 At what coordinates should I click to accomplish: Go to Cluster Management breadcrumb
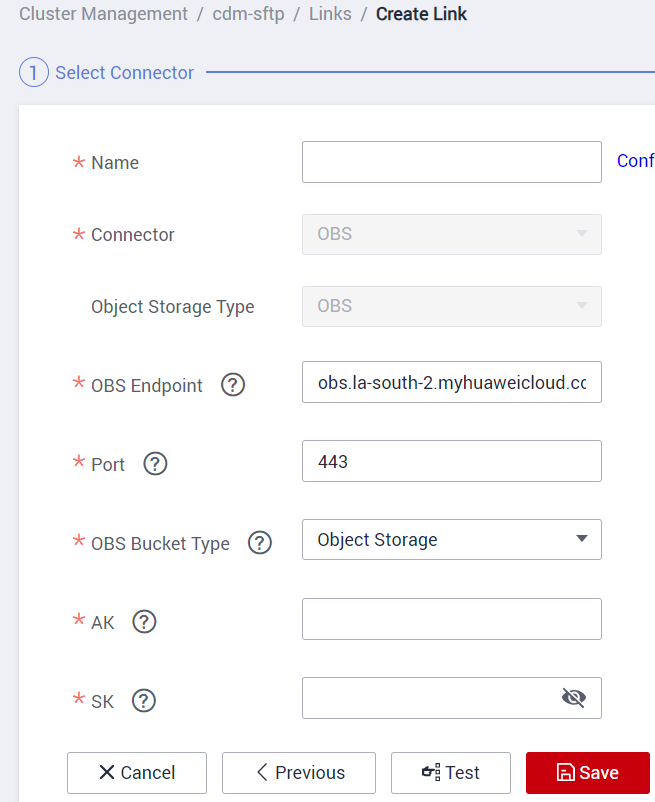103,14
